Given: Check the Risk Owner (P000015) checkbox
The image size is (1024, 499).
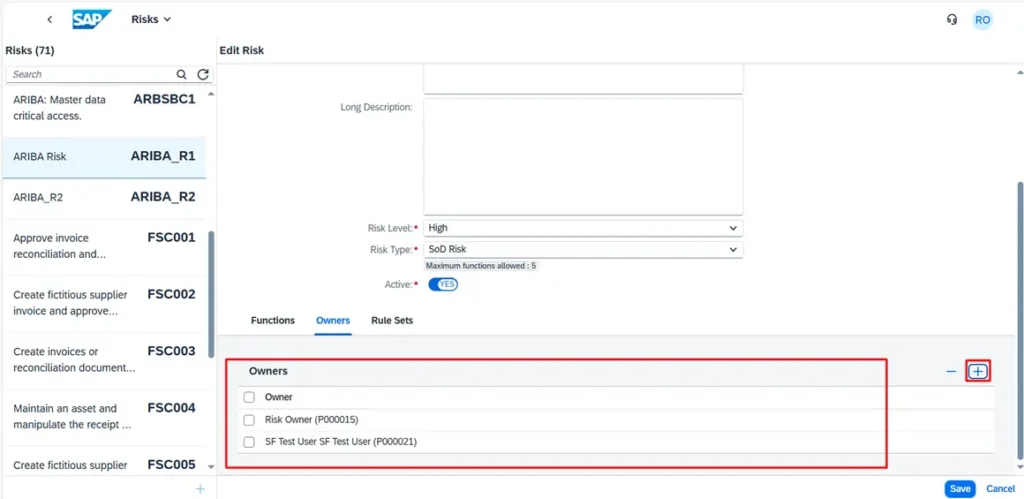Looking at the screenshot, I should (249, 419).
